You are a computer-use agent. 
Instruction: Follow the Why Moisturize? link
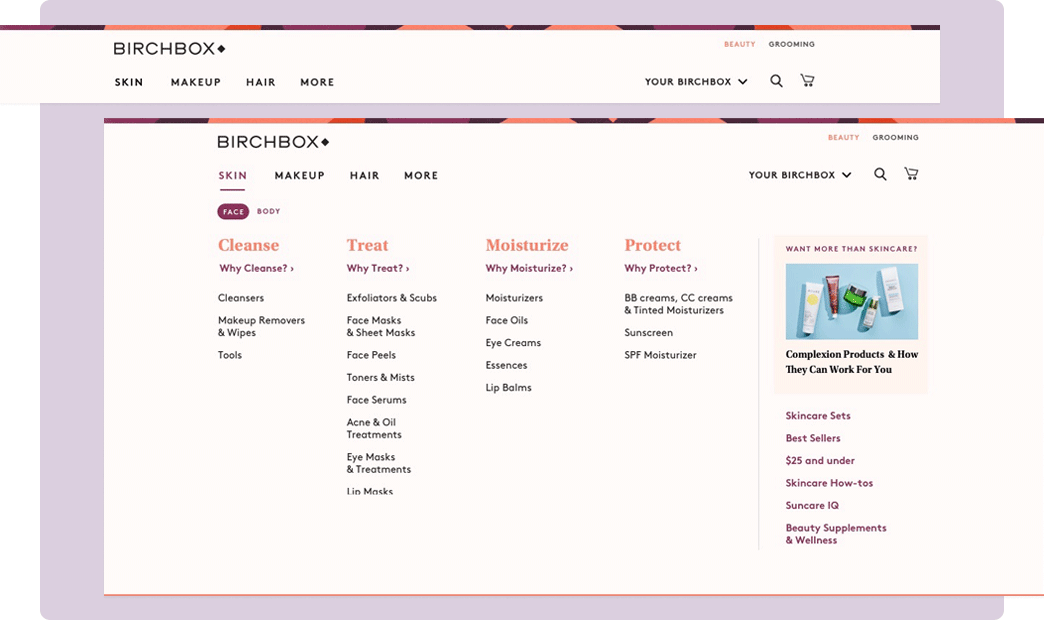coord(529,268)
